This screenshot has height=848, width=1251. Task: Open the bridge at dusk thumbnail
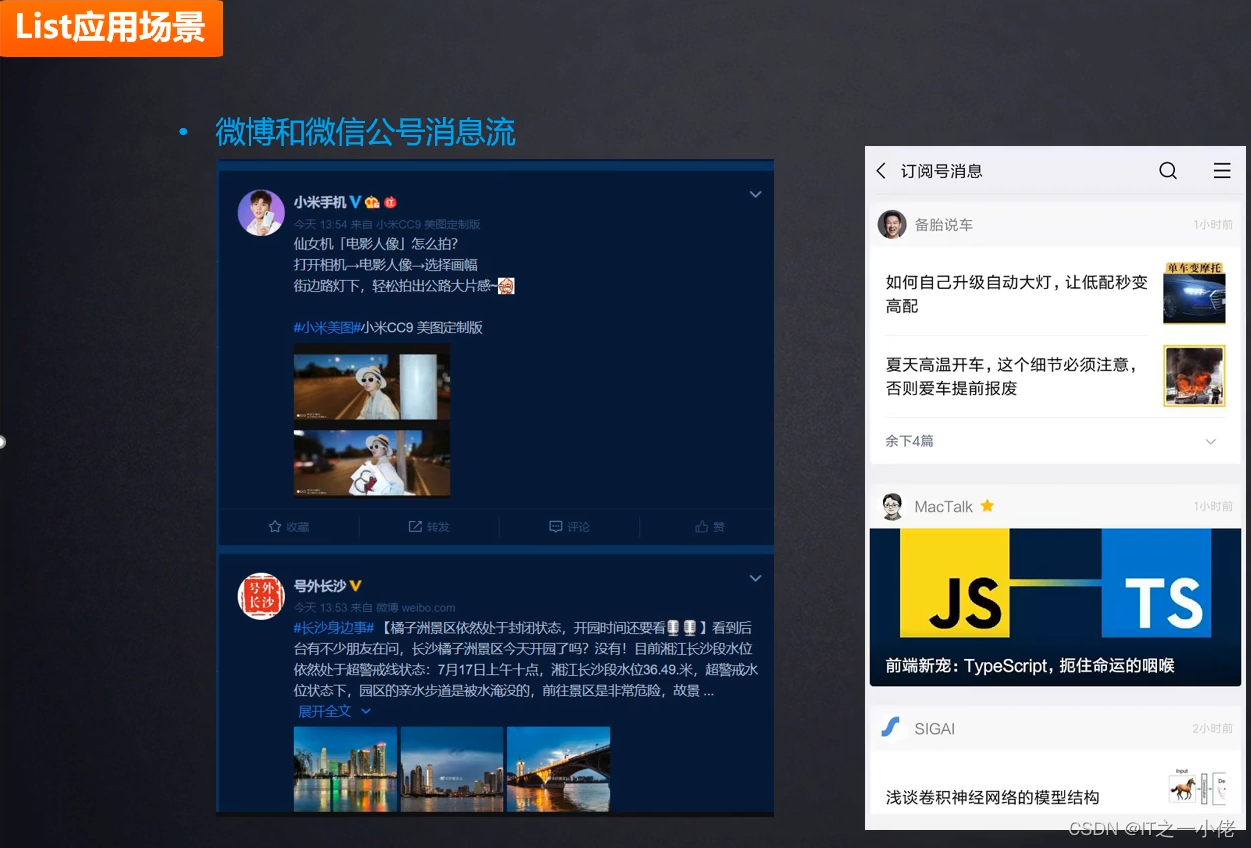(x=558, y=769)
